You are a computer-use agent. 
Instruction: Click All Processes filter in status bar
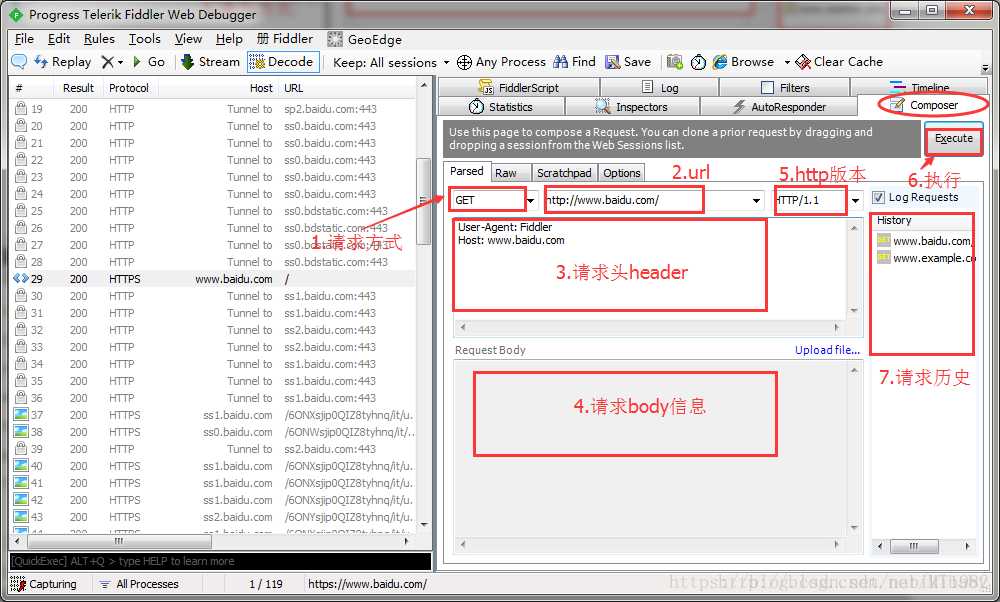[x=140, y=584]
